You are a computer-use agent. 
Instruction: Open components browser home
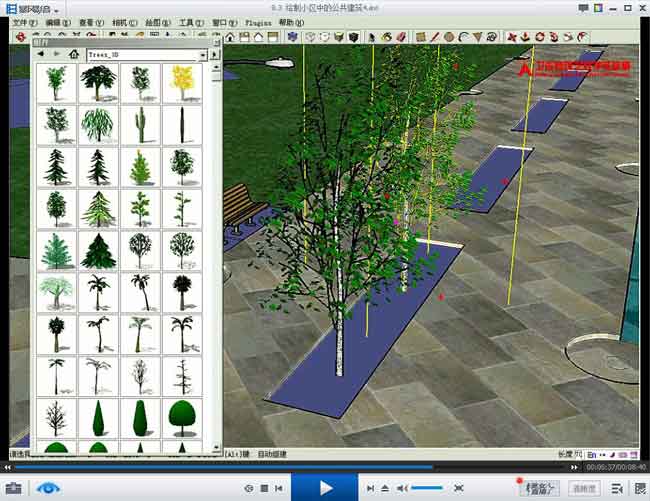[74, 54]
